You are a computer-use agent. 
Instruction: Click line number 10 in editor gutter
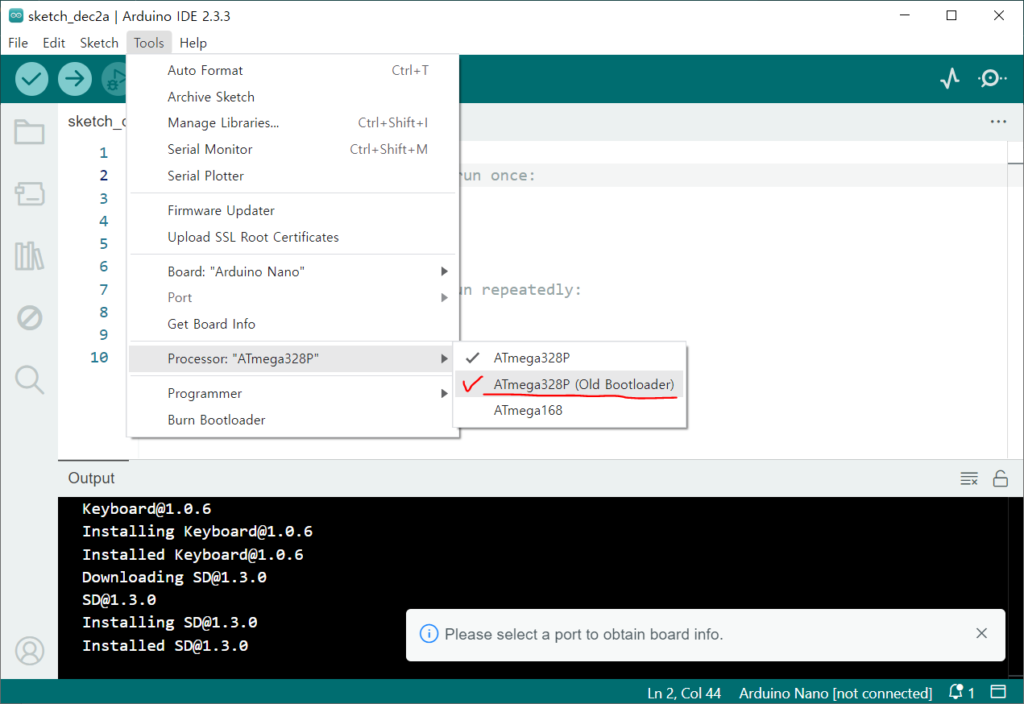point(99,357)
